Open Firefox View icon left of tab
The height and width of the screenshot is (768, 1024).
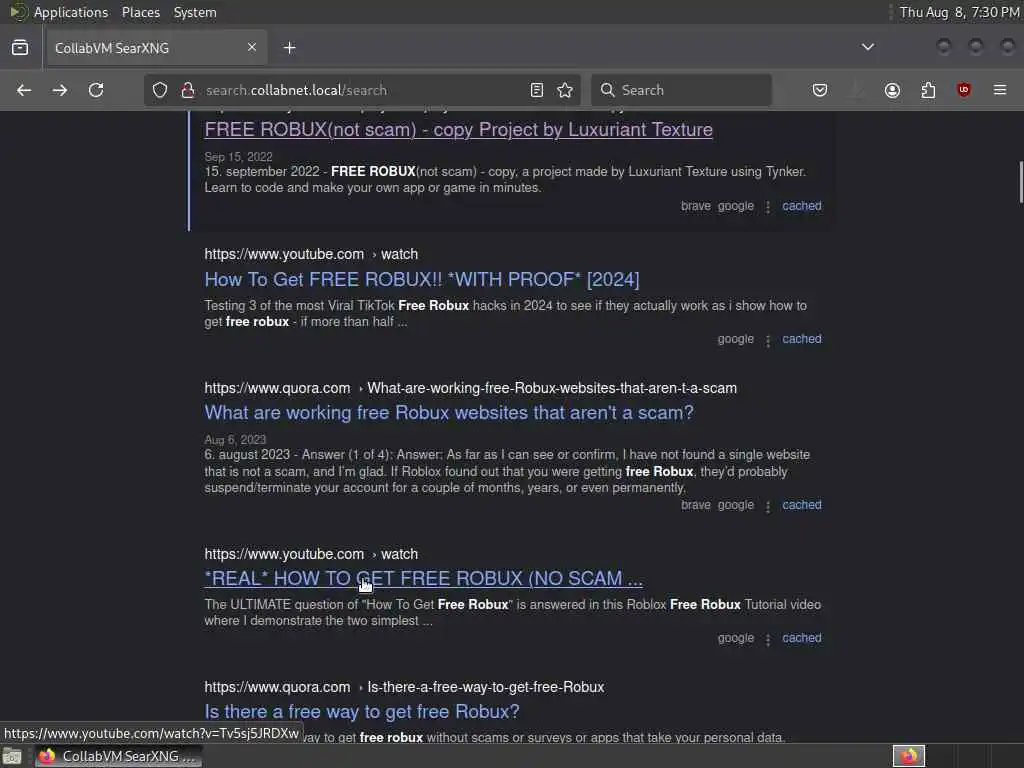click(x=20, y=48)
